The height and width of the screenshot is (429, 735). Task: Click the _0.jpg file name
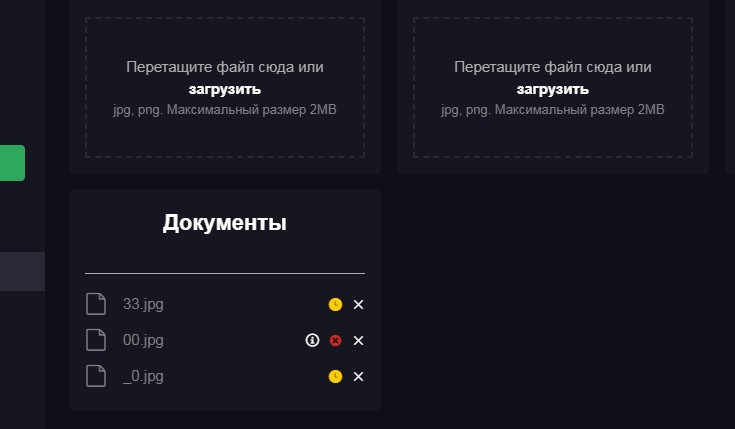click(x=143, y=376)
